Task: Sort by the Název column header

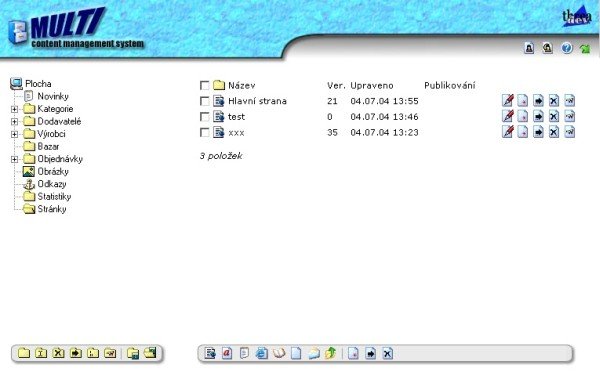Action: point(241,85)
